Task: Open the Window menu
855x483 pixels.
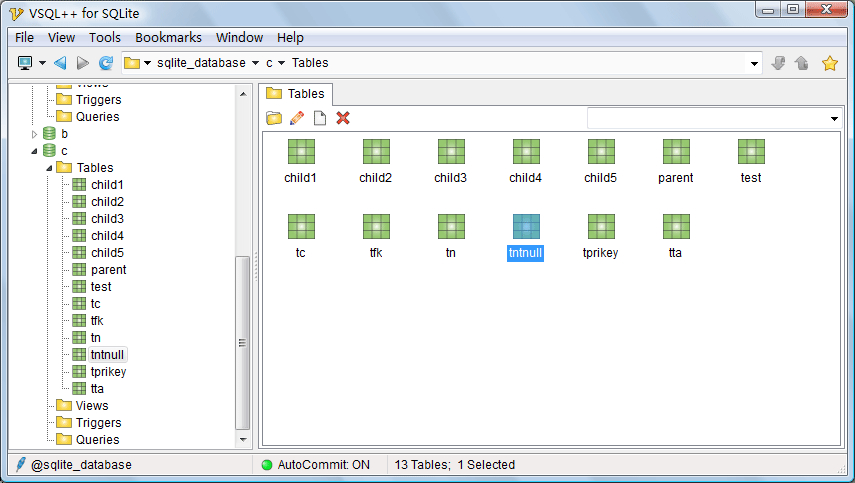Action: pos(239,38)
